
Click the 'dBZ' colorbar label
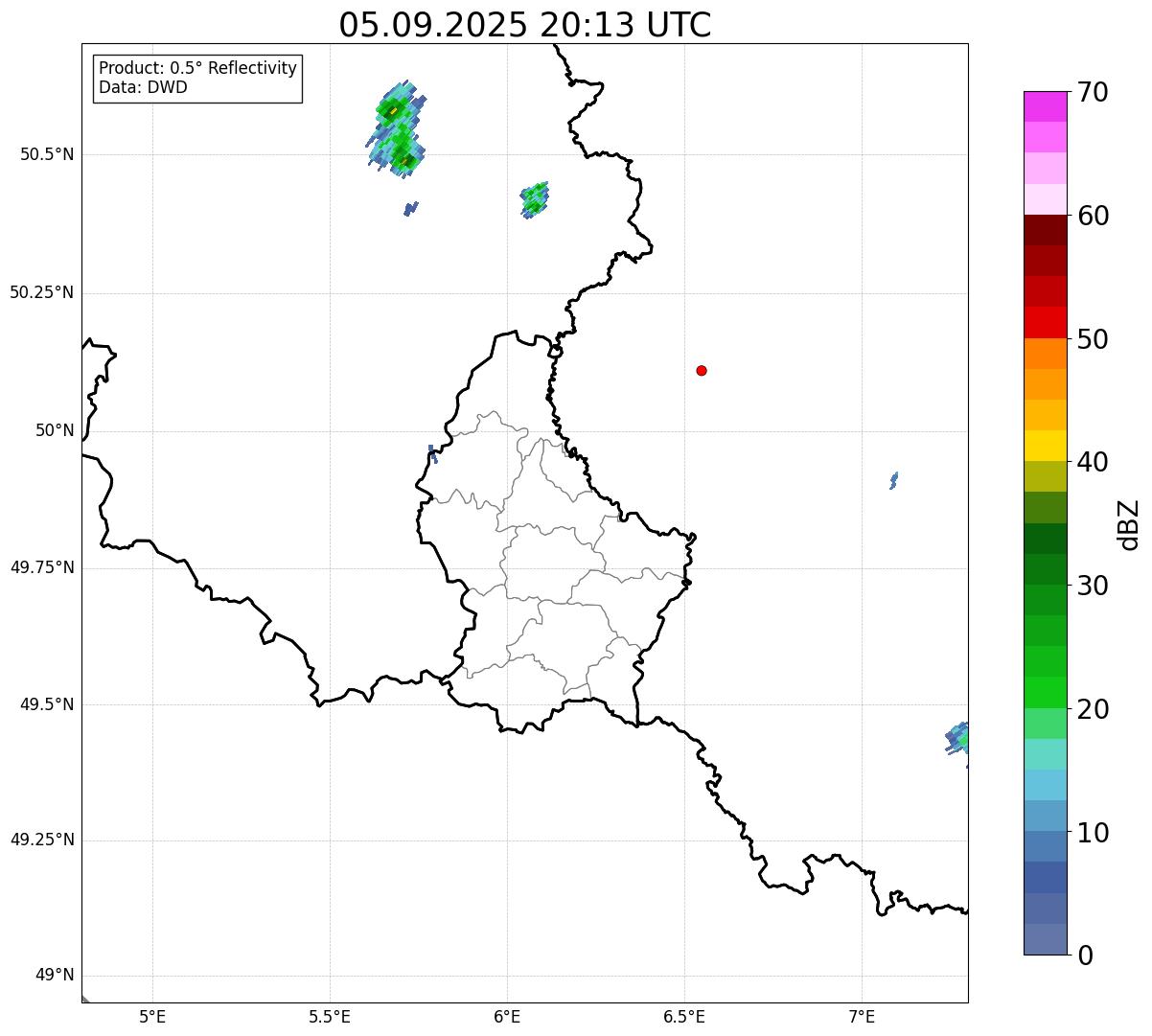coord(1129,524)
